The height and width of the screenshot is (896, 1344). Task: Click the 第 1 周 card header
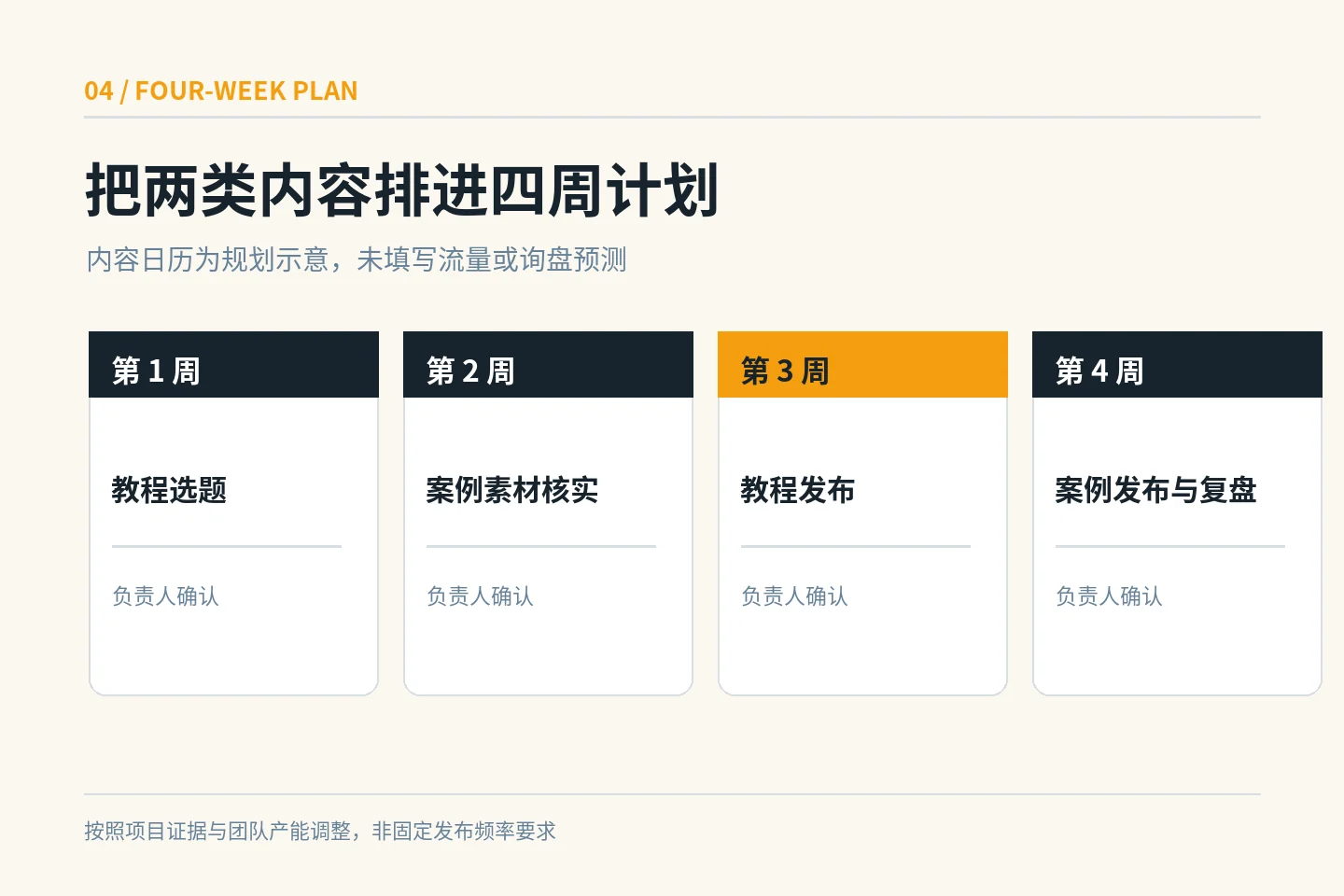[233, 365]
